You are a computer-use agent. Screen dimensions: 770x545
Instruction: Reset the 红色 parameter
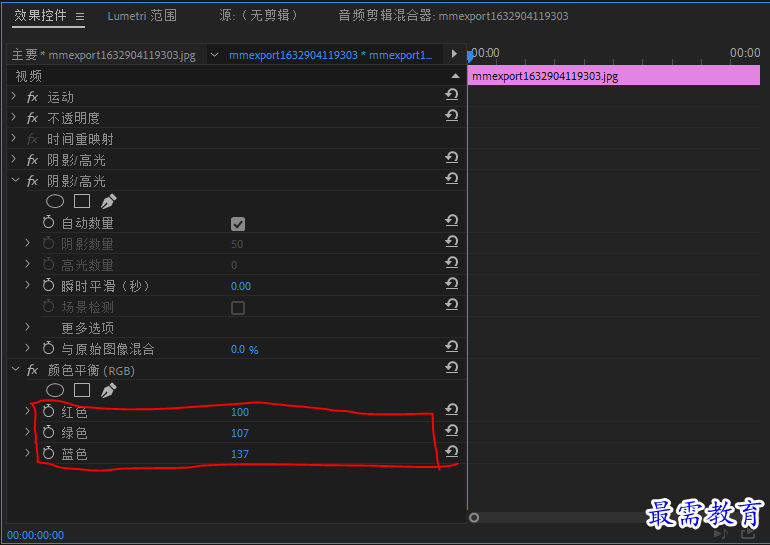(x=452, y=409)
